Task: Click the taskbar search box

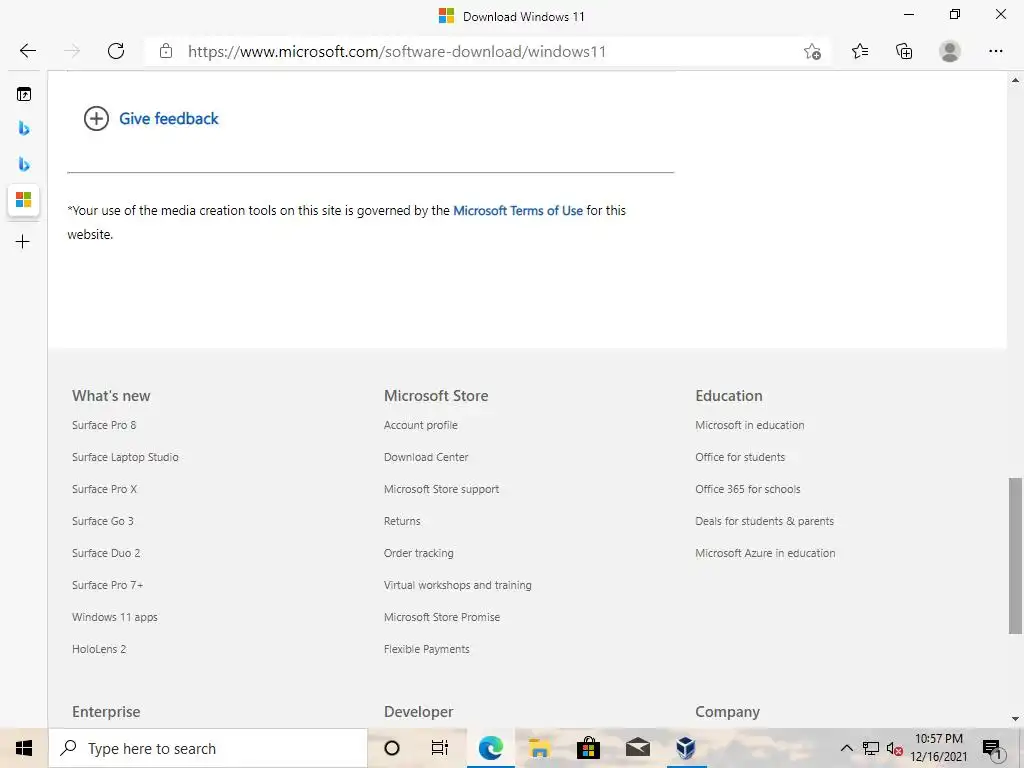Action: pos(208,748)
